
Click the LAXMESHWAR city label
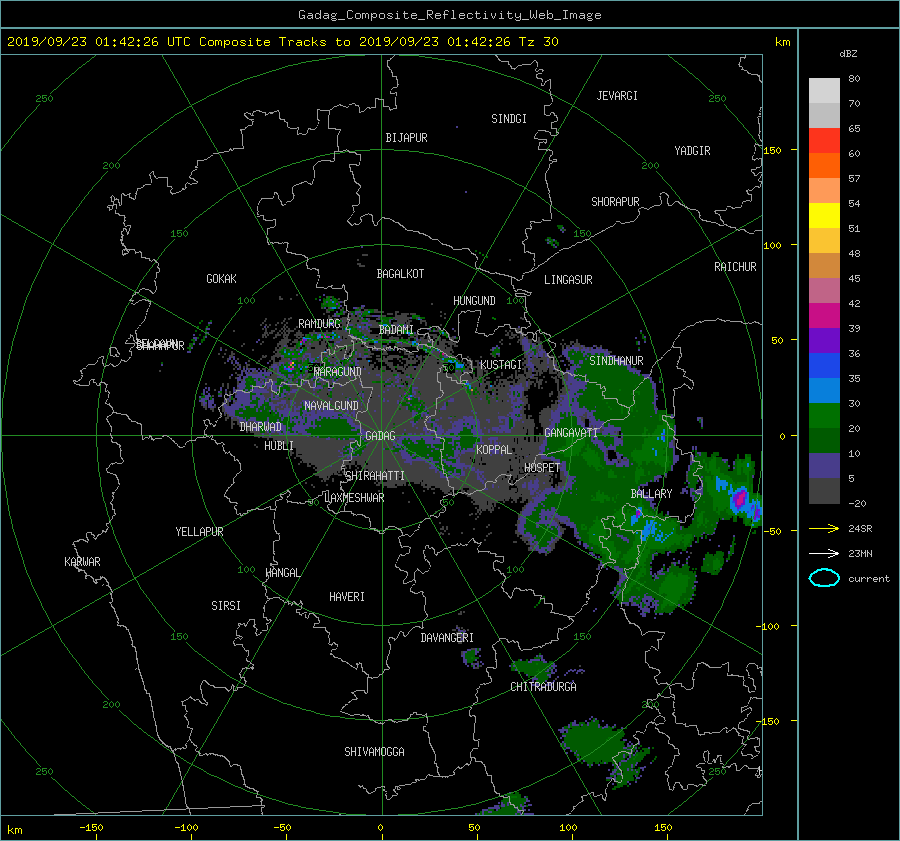354,498
